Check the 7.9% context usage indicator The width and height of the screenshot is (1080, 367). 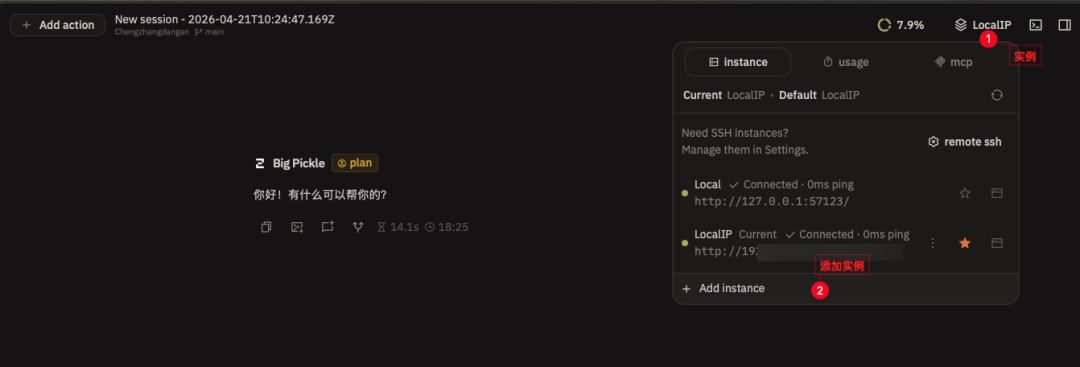point(901,25)
